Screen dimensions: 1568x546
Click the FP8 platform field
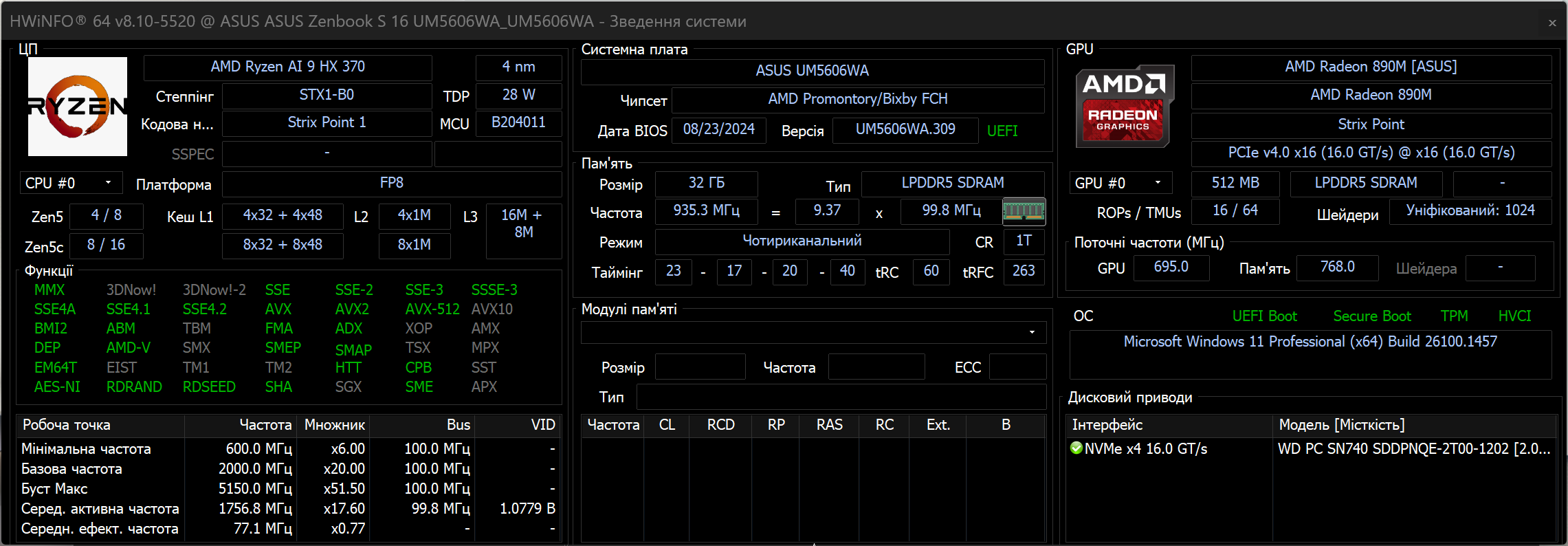click(x=392, y=183)
